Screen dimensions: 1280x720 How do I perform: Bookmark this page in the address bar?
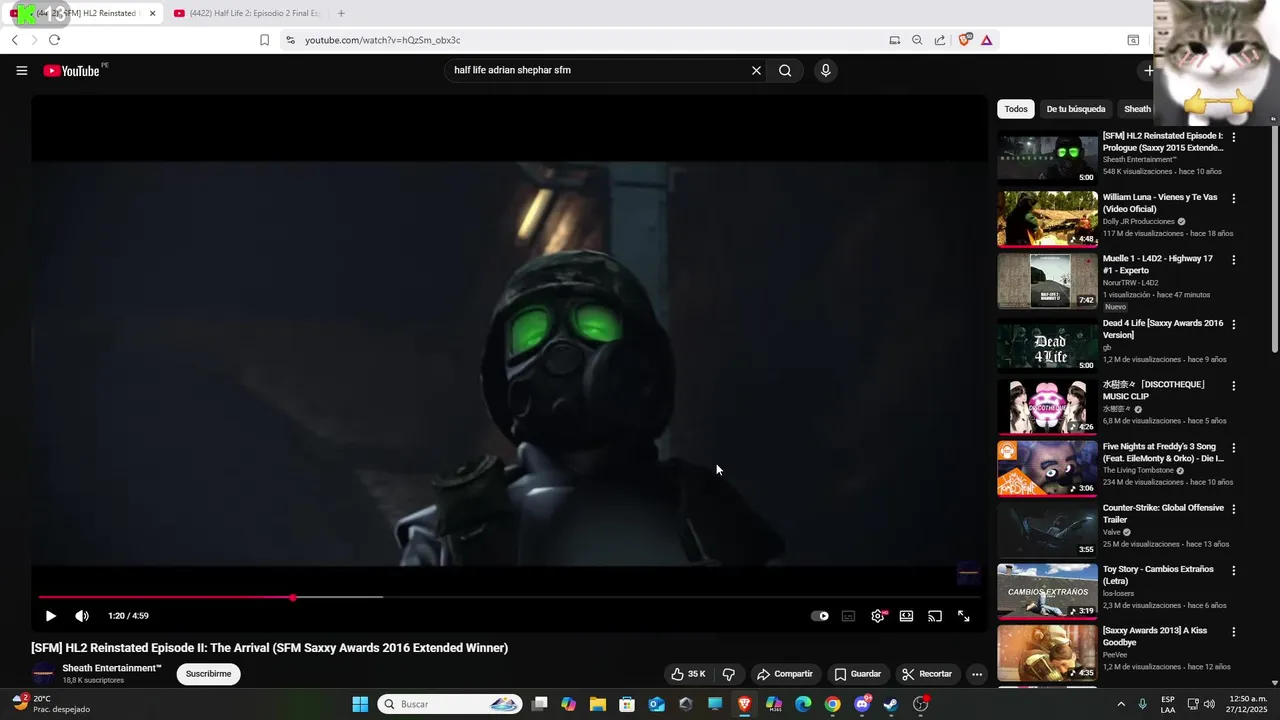(x=264, y=40)
